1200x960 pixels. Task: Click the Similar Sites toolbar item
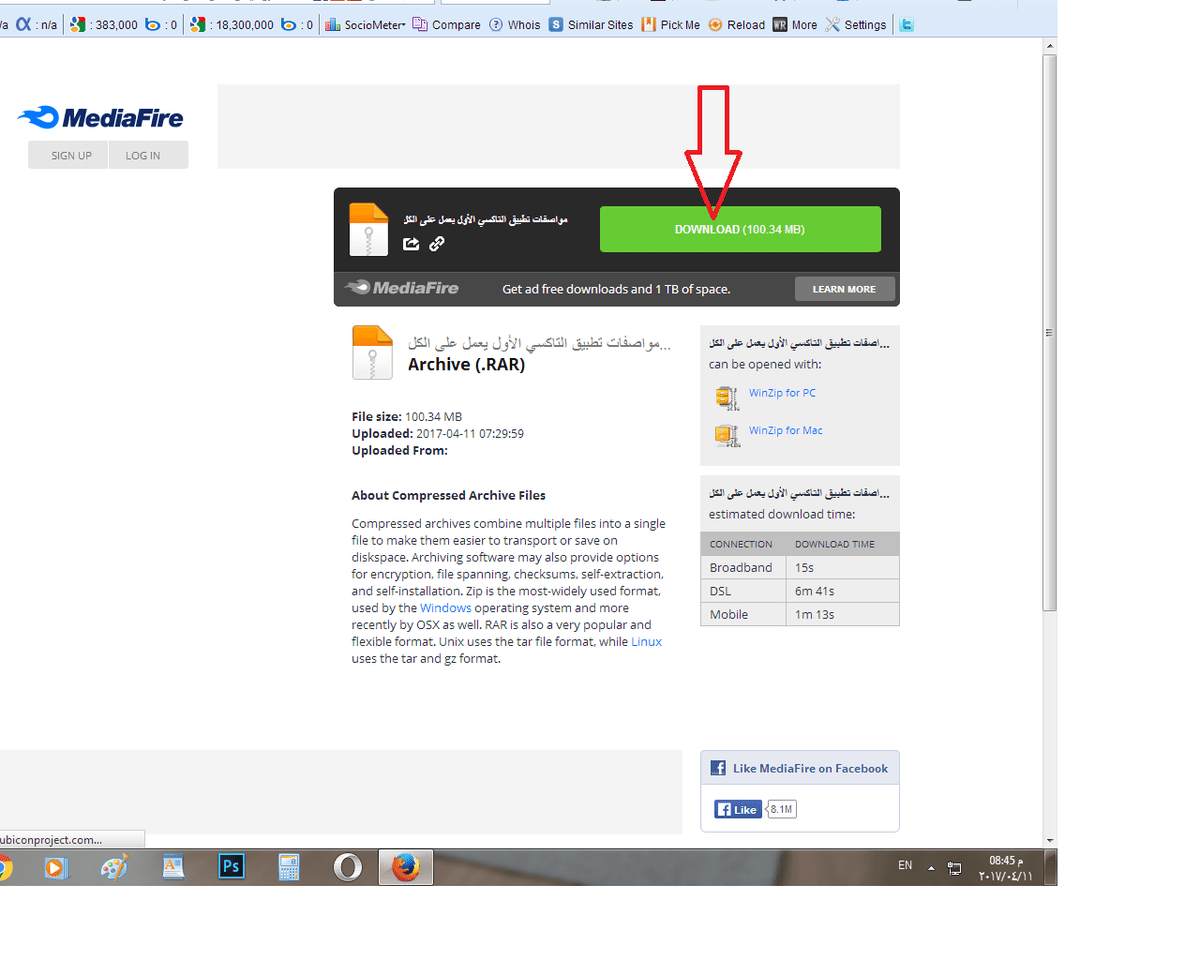click(x=590, y=25)
